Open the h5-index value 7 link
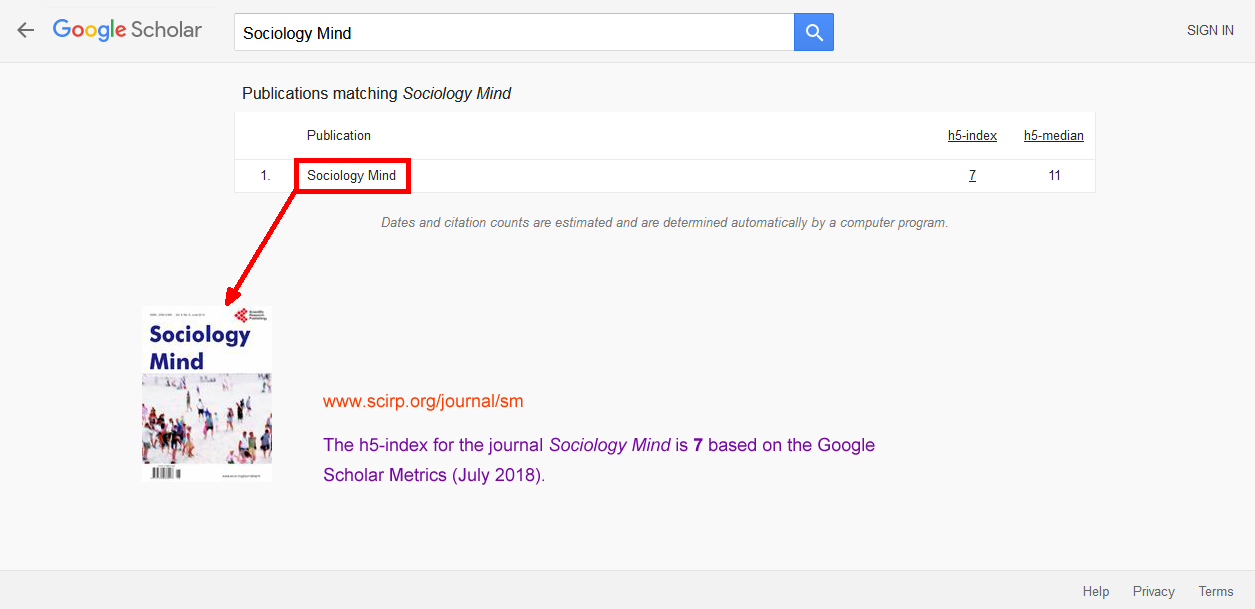The height and width of the screenshot is (609, 1255). [972, 176]
